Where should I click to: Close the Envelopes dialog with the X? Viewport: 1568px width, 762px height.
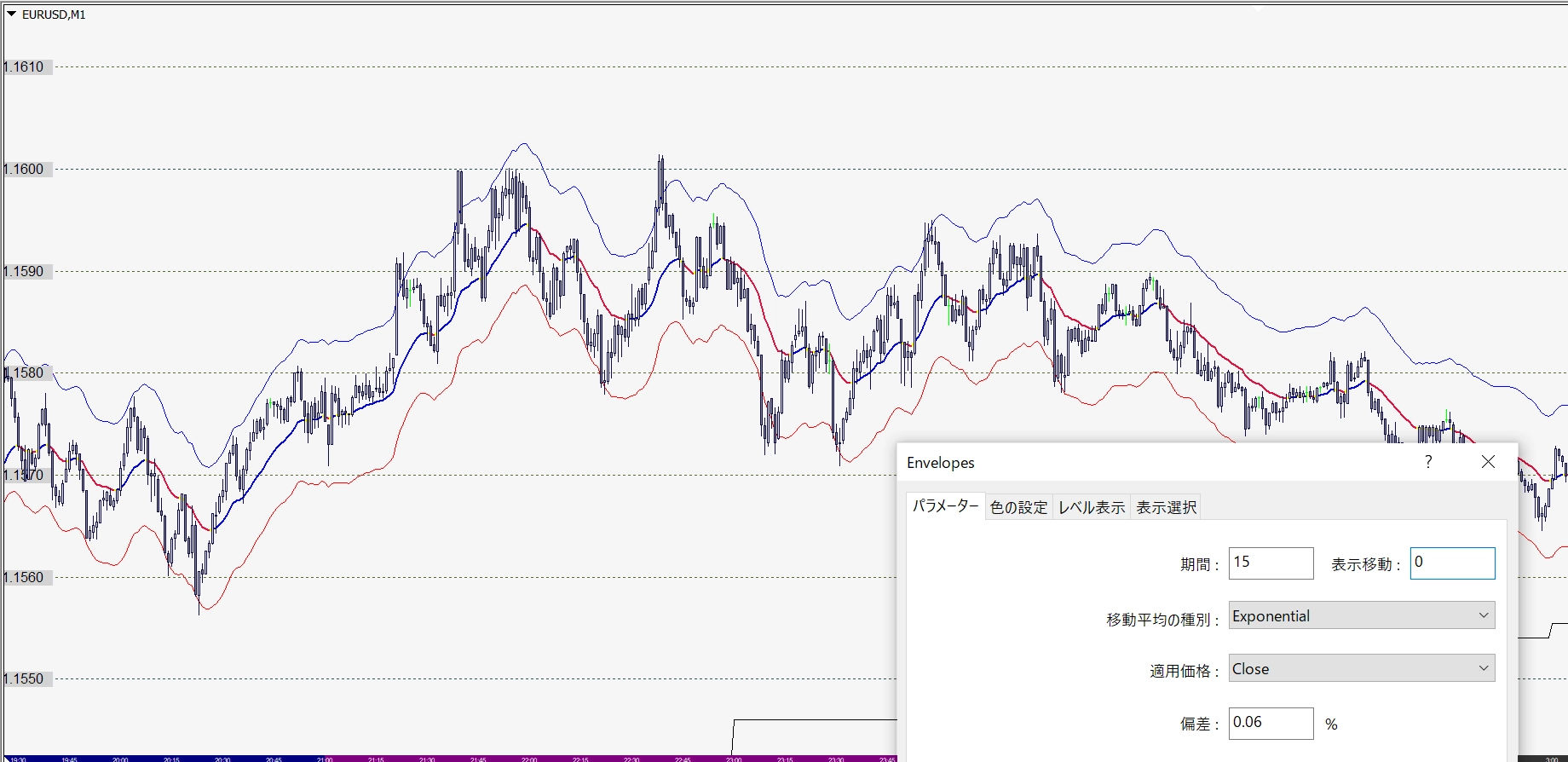click(x=1488, y=462)
